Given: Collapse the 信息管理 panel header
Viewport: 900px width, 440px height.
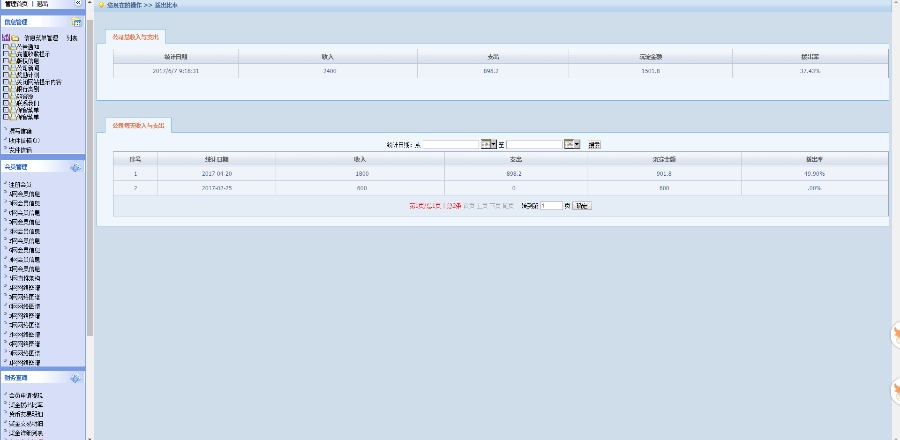Looking at the screenshot, I should (42, 22).
